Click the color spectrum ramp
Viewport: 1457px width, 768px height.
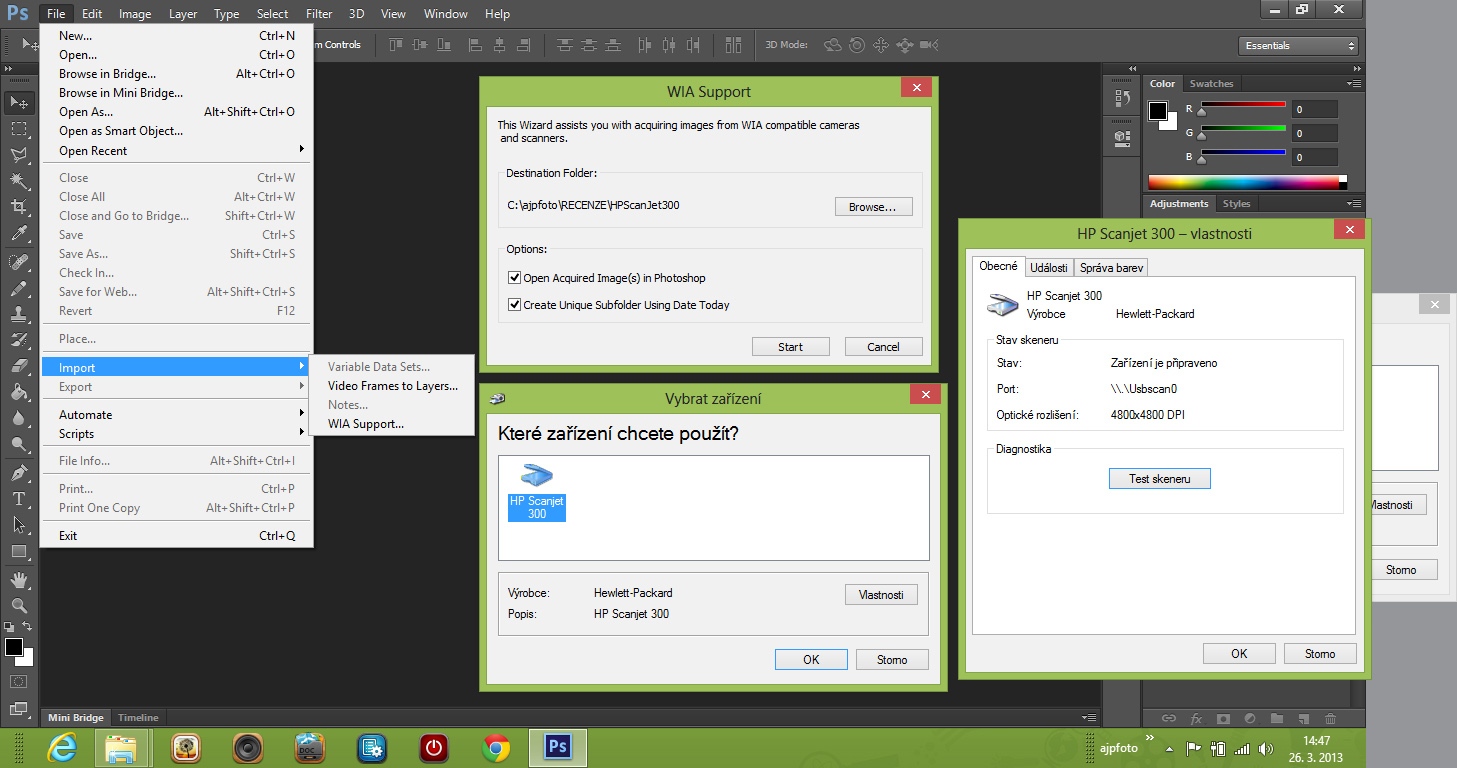coord(1247,182)
